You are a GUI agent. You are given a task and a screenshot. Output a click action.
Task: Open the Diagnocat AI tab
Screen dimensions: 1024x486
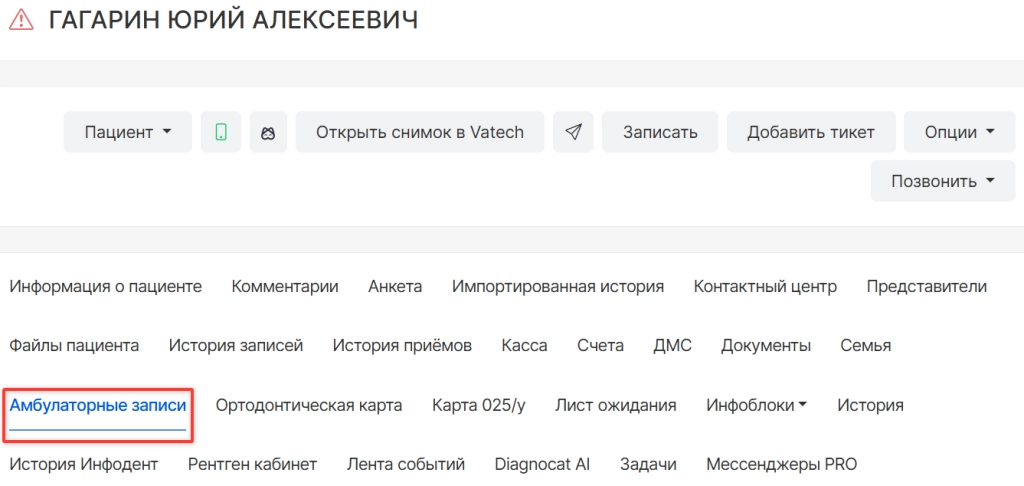coord(542,464)
